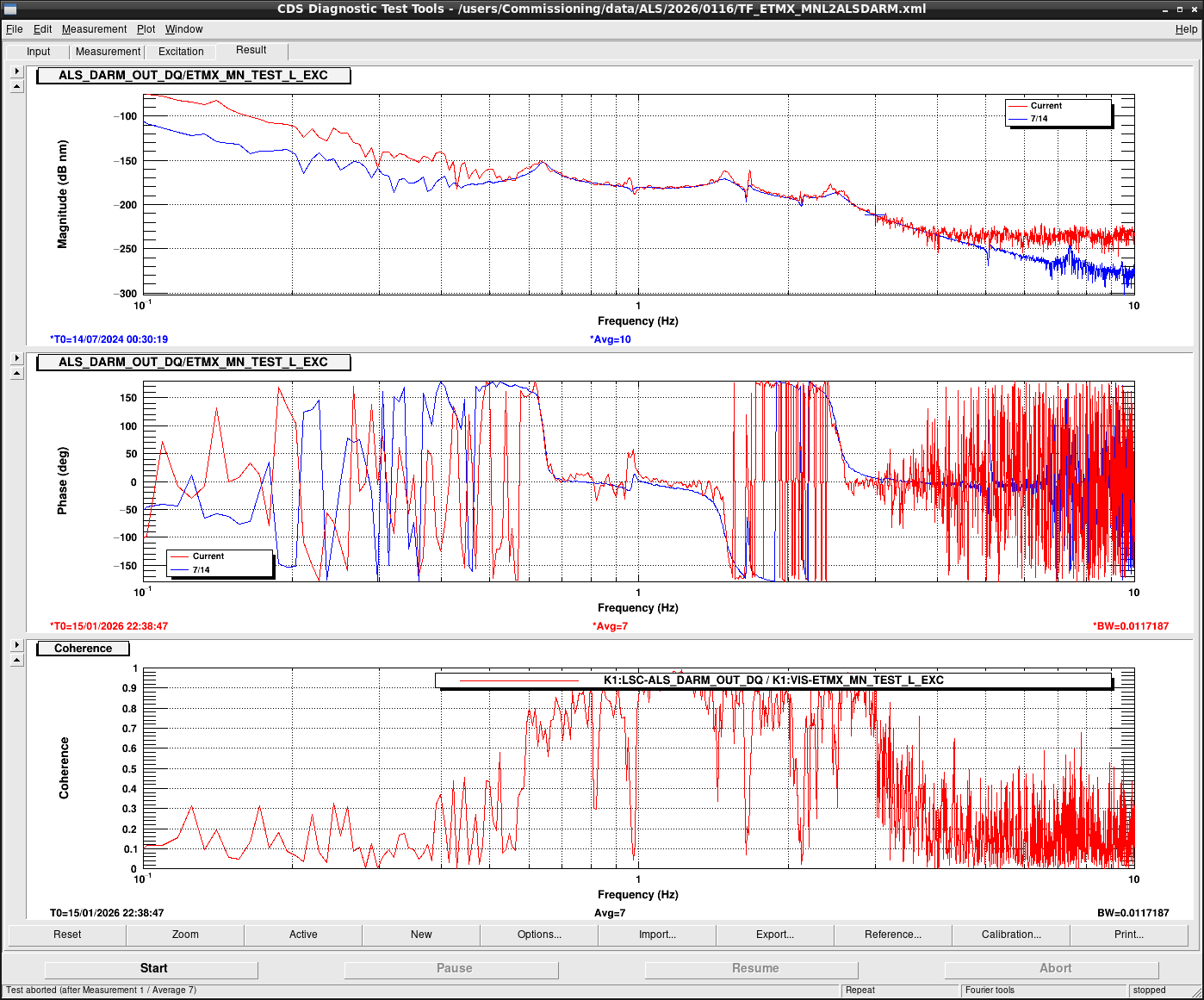
Task: Click the Export... button
Action: (x=775, y=935)
